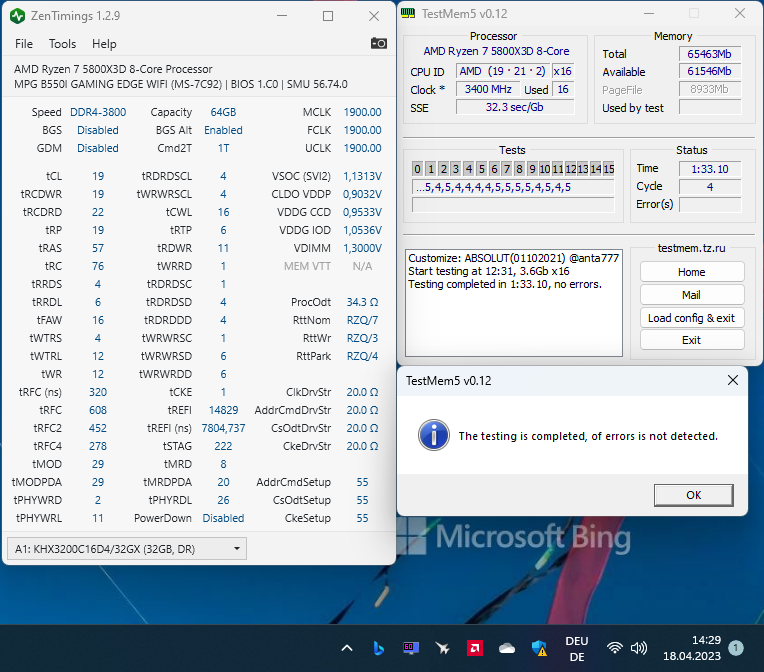The height and width of the screenshot is (672, 764).
Task: Click the ProcOdt value 34.3 Ω
Action: coord(362,302)
